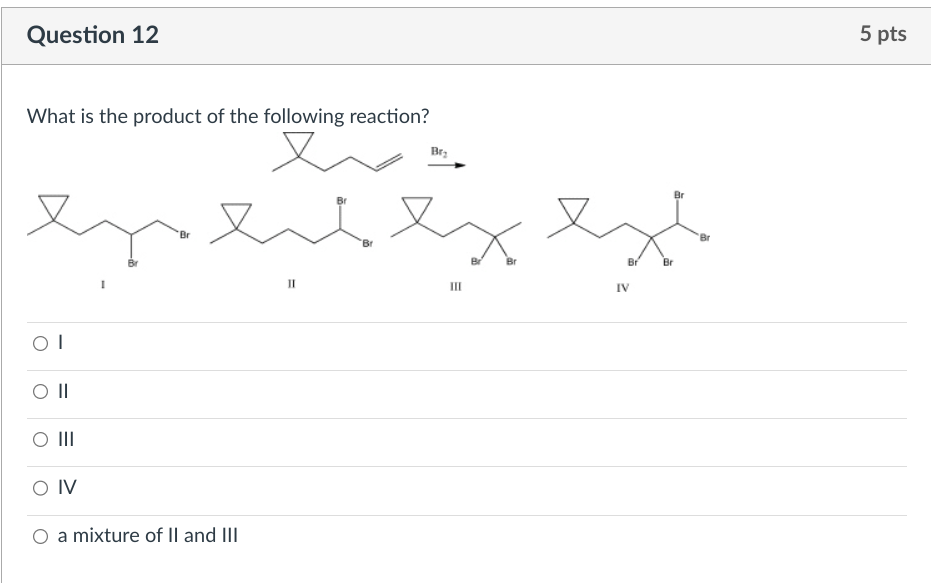The height and width of the screenshot is (583, 931).
Task: Click the Roman numeral II caption under the structure
Action: [x=291, y=285]
